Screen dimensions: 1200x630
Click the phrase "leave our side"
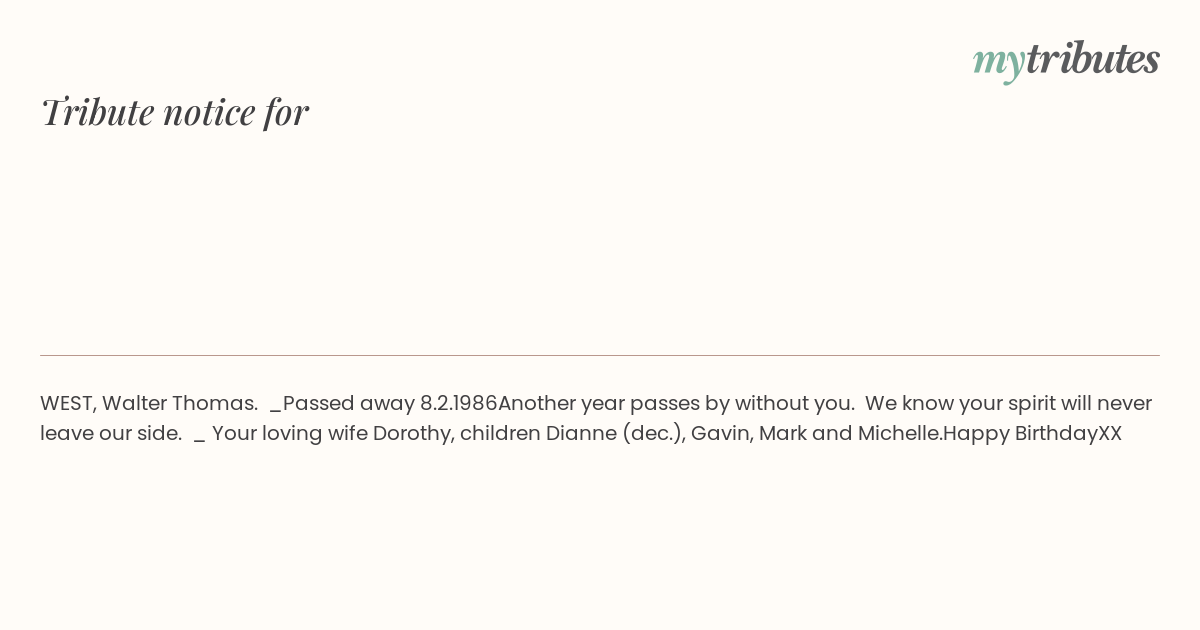(109, 433)
